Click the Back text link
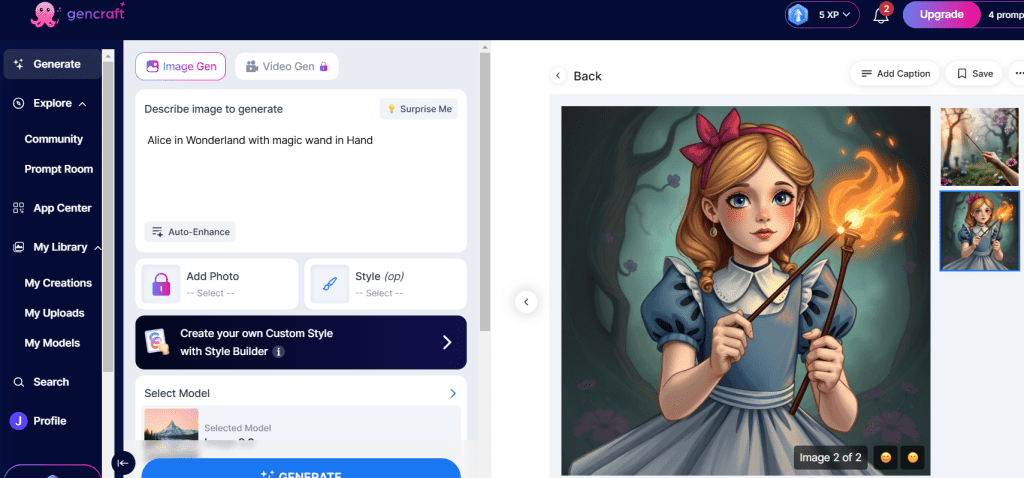This screenshot has height=478, width=1024. 587,76
